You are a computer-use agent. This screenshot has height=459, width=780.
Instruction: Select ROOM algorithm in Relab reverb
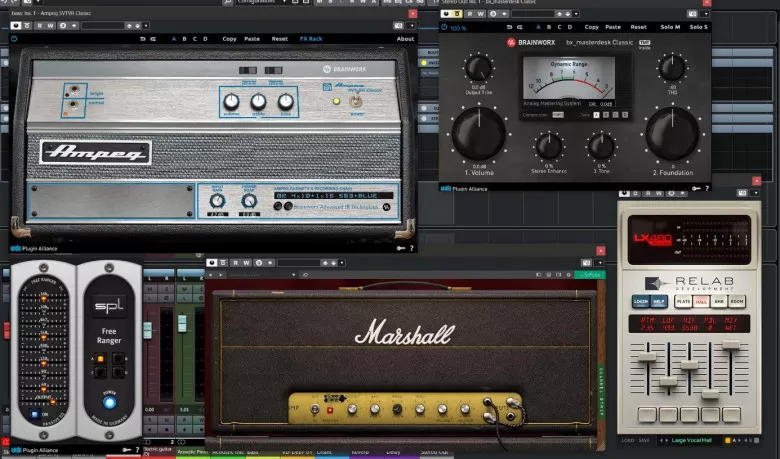pos(737,301)
